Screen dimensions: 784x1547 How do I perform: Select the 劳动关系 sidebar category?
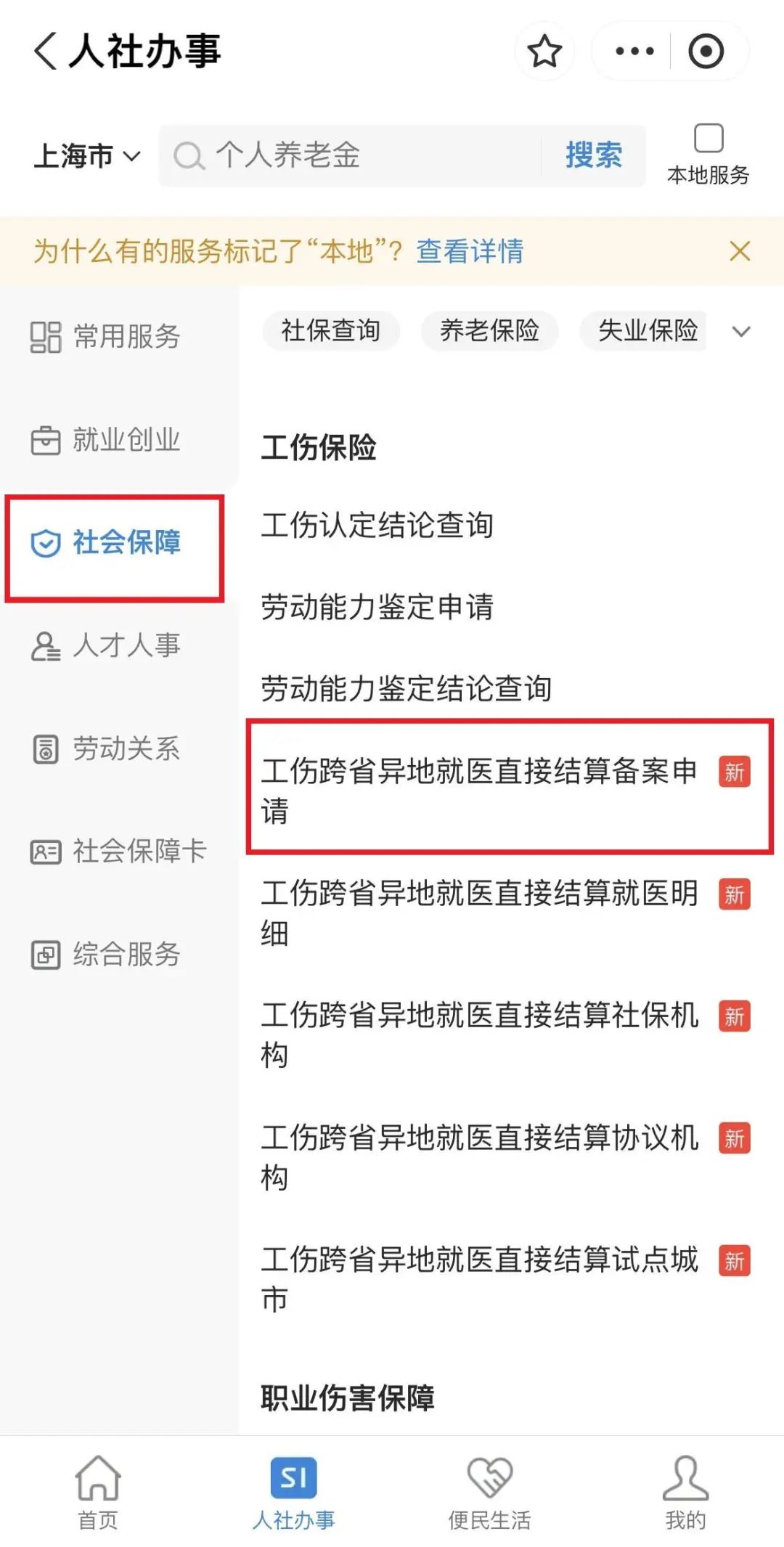pyautogui.click(x=106, y=748)
